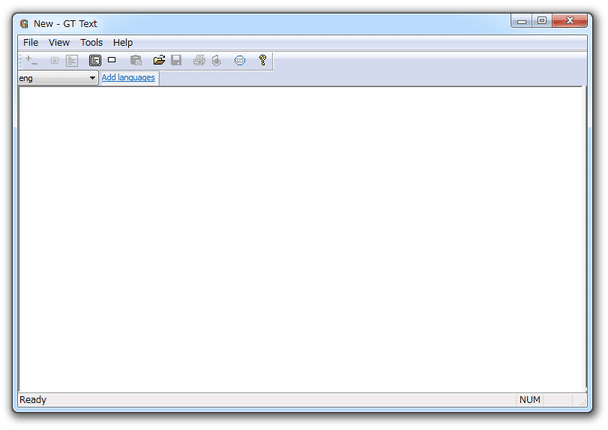Open the eng language dropdown

pos(58,78)
